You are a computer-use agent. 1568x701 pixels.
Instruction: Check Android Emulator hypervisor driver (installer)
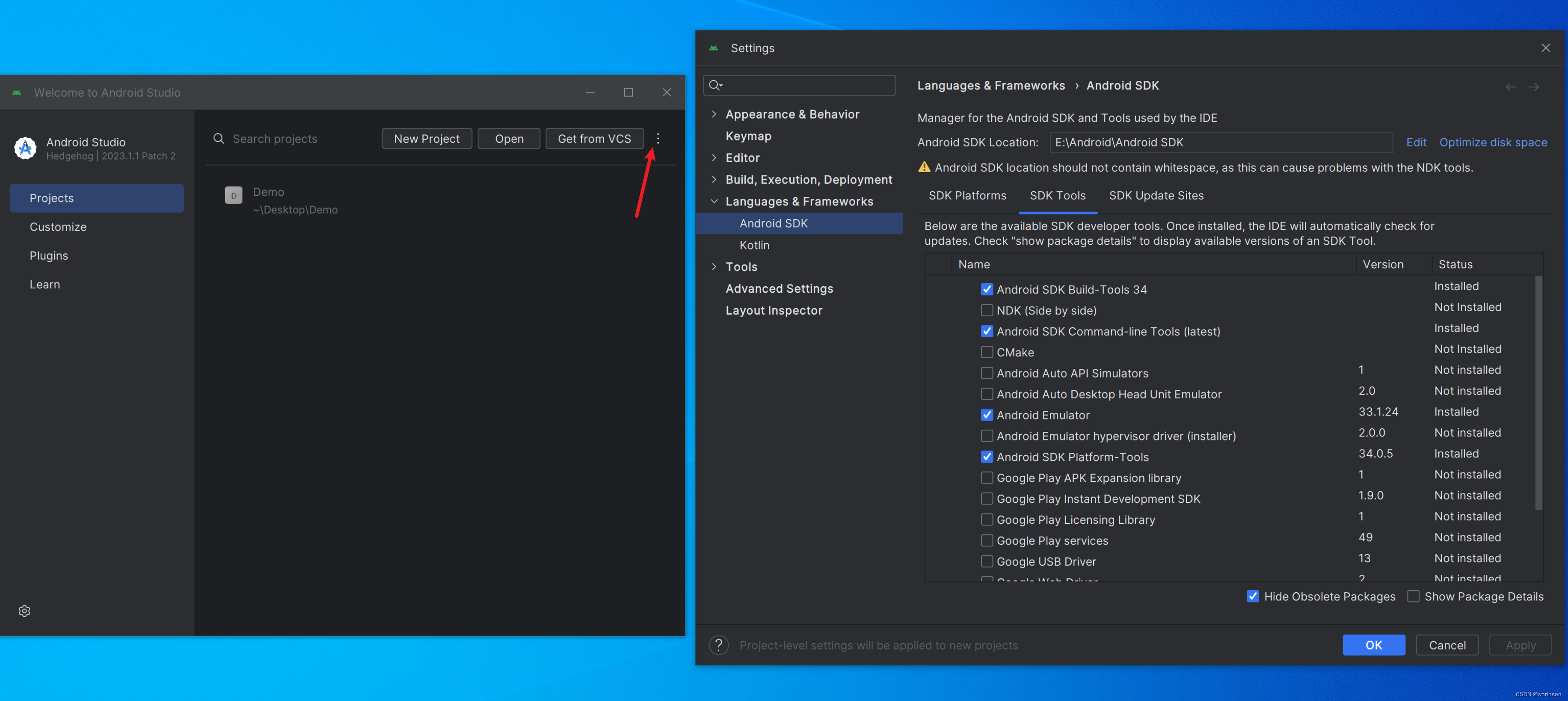pos(987,436)
